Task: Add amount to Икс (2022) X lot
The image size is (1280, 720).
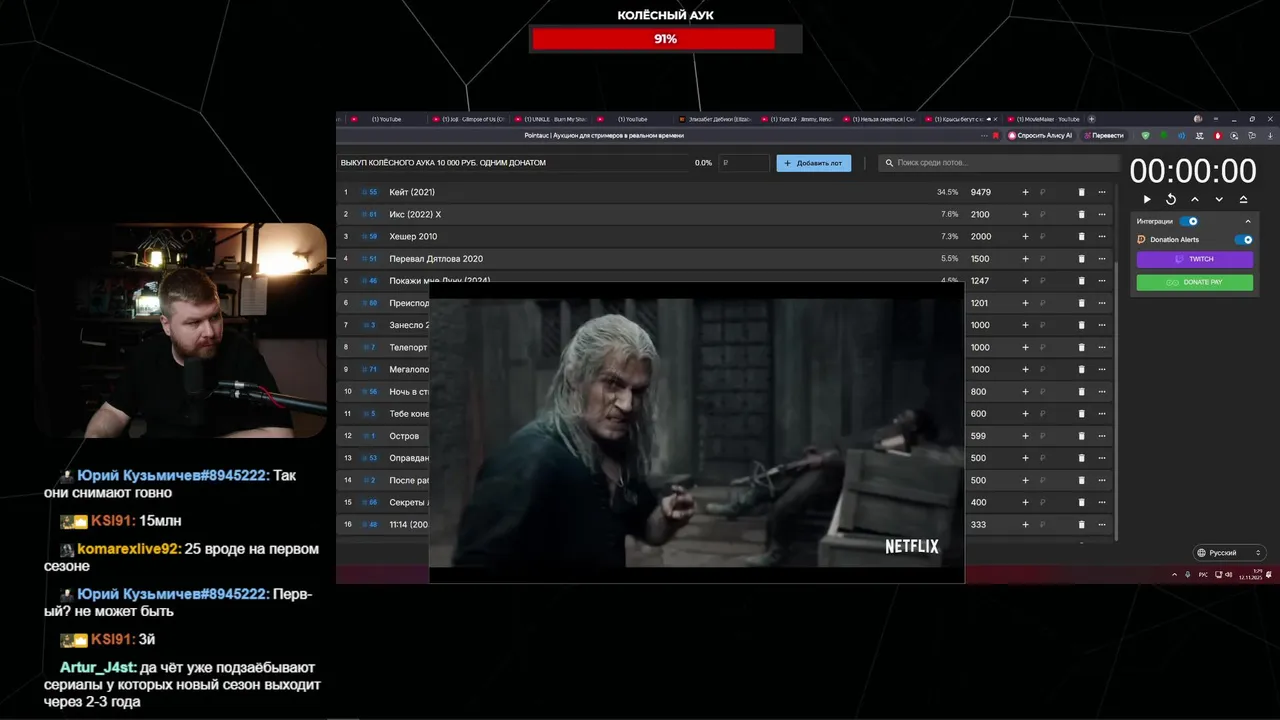Action: coord(1025,214)
